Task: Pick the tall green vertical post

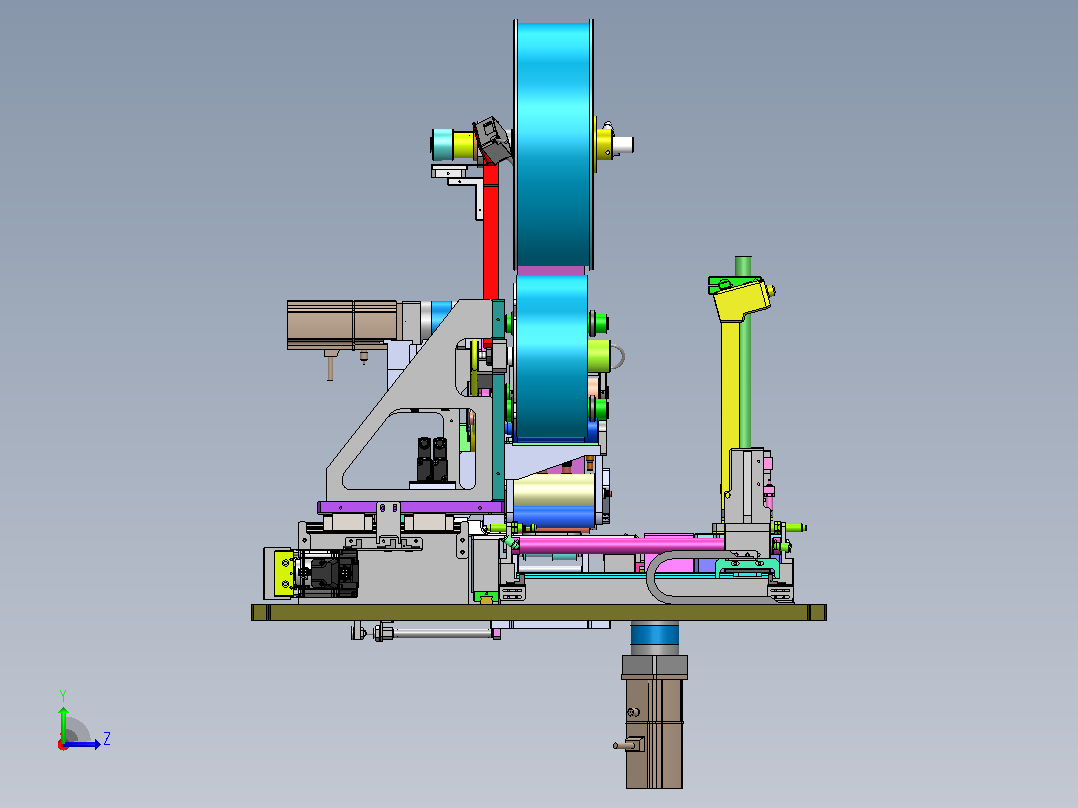Action: 744,354
